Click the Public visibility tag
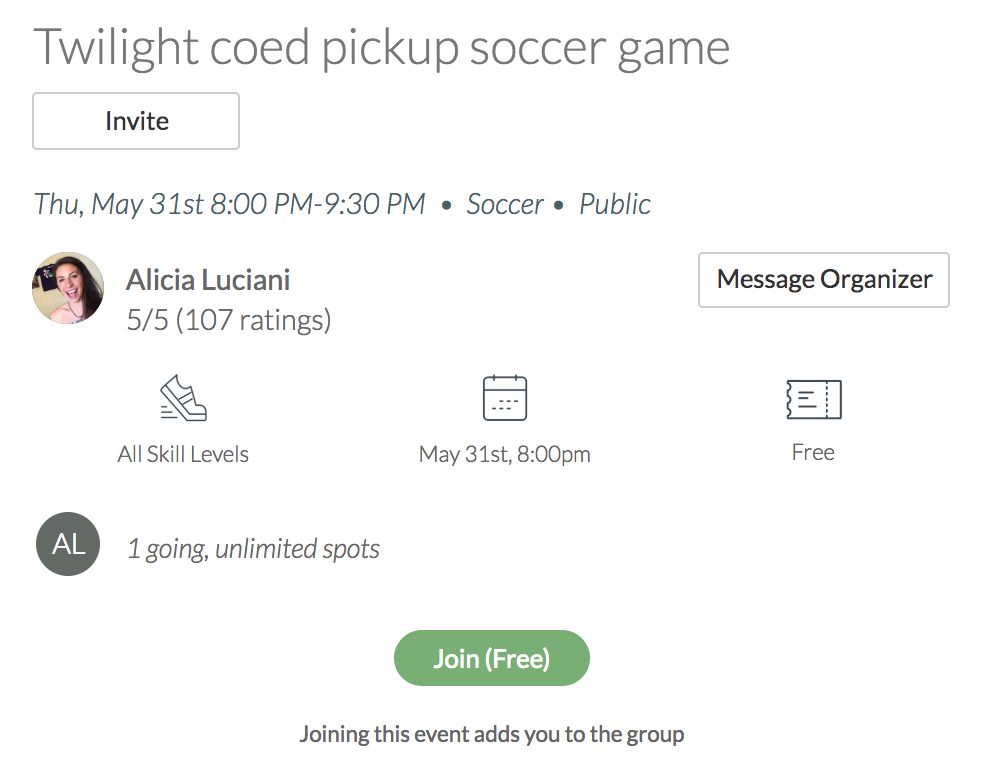Image resolution: width=982 pixels, height=784 pixels. [615, 205]
